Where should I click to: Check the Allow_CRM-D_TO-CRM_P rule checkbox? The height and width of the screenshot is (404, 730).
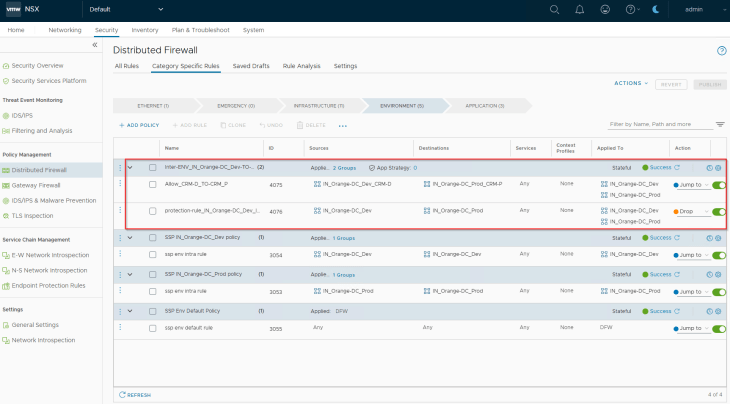click(152, 185)
